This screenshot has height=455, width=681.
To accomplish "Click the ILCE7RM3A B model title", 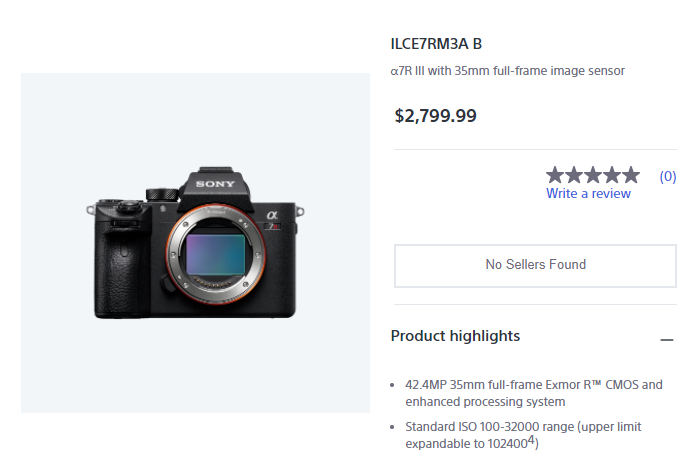I will (436, 44).
